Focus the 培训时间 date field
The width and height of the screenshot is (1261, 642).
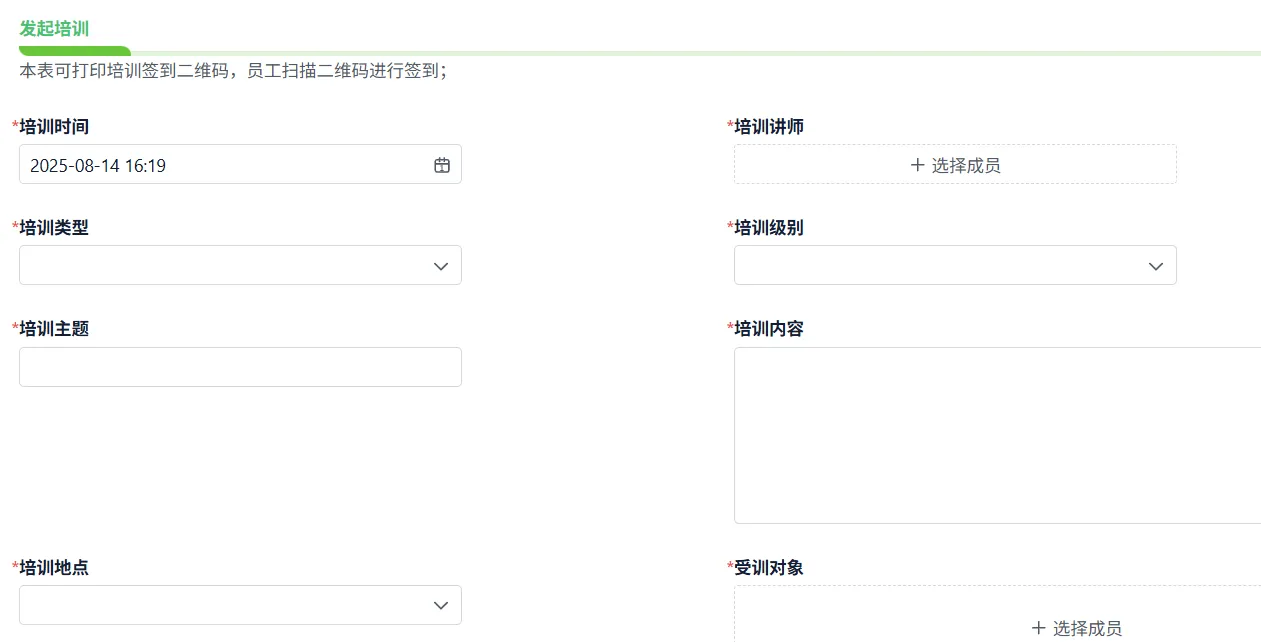[x=220, y=165]
